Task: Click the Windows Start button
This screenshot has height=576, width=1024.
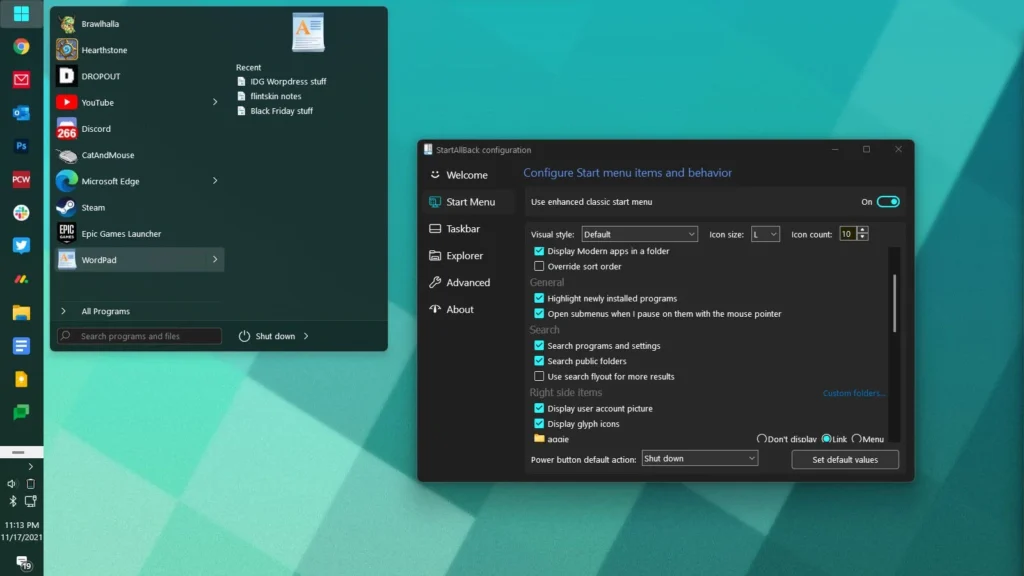Action: point(21,14)
